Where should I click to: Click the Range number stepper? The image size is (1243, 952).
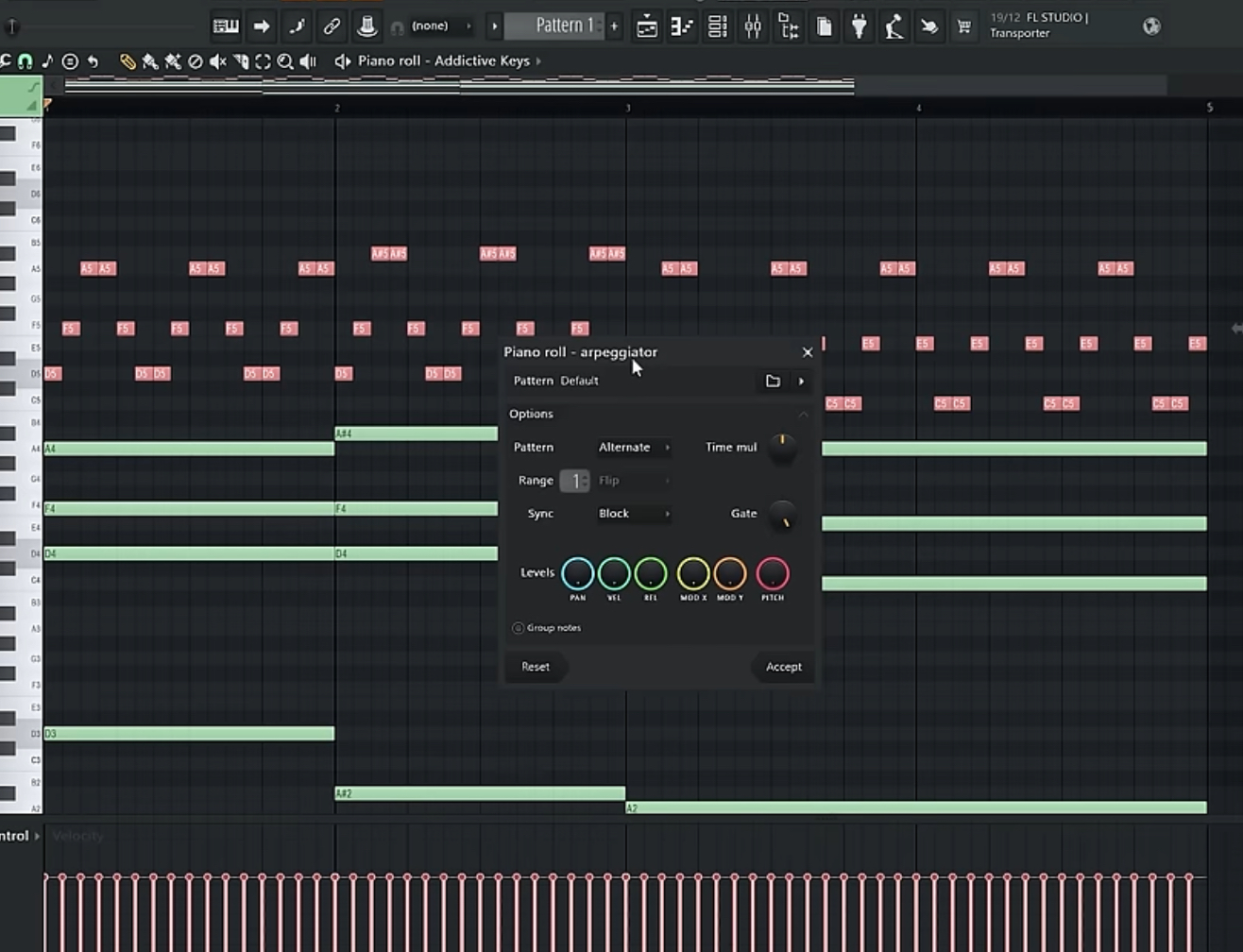(574, 481)
